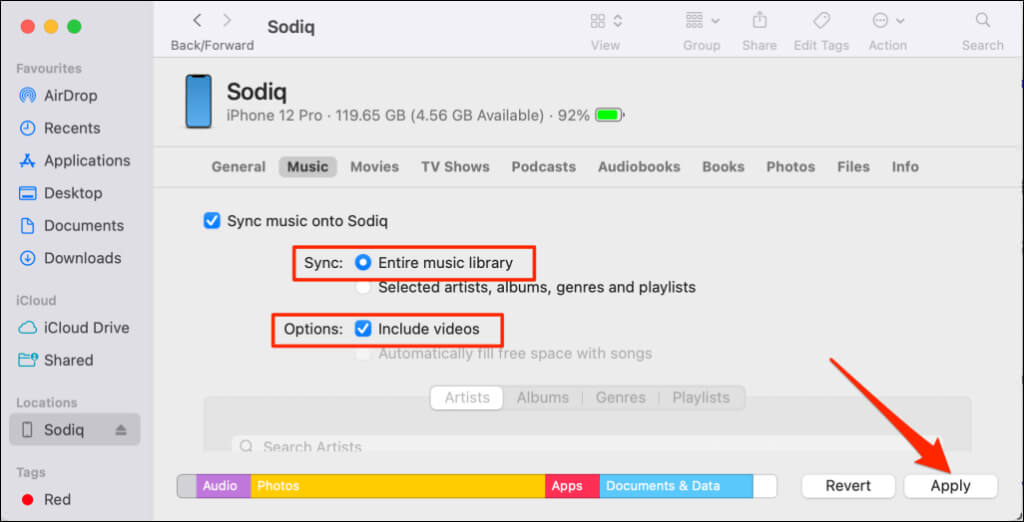Open Downloads folder in sidebar
Image resolution: width=1024 pixels, height=522 pixels.
point(70,258)
